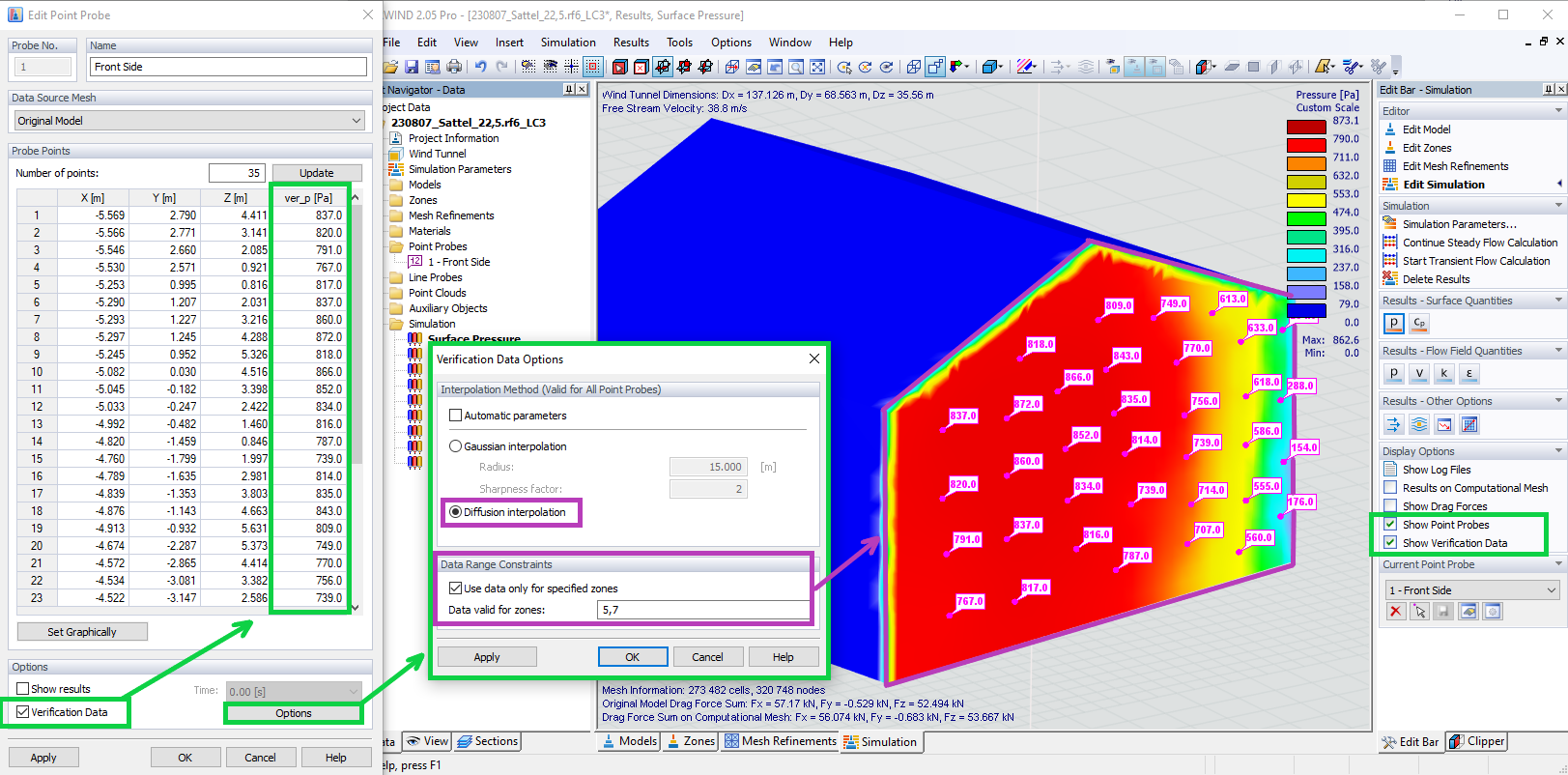
Task: Click the Number of points field
Action: click(x=237, y=173)
